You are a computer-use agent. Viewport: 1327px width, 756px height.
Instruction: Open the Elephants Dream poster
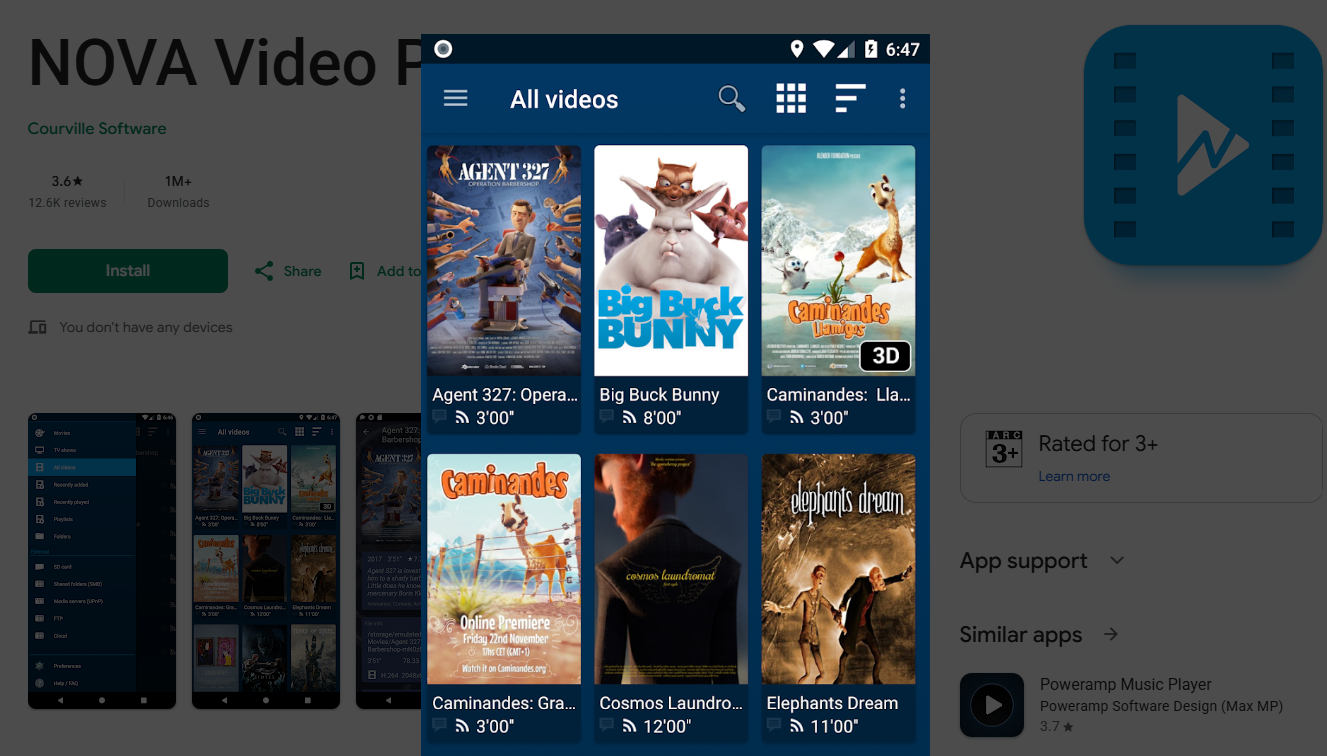tap(838, 569)
